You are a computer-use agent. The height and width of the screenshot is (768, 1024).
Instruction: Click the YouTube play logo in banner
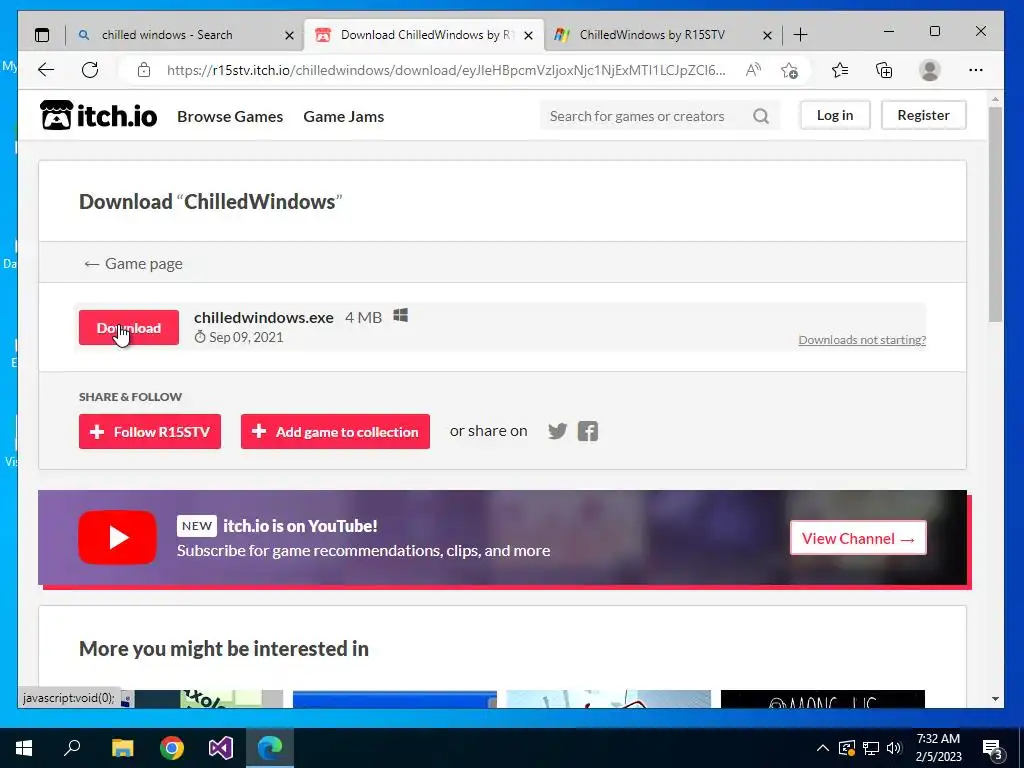118,537
